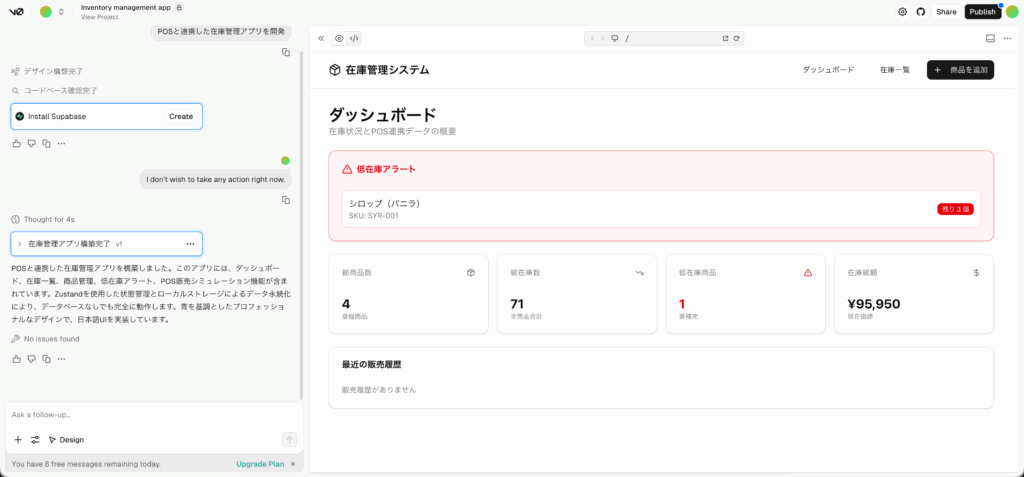Click the plus attachment icon in chat box
Viewport: 1024px width, 477px height.
pyautogui.click(x=17, y=439)
